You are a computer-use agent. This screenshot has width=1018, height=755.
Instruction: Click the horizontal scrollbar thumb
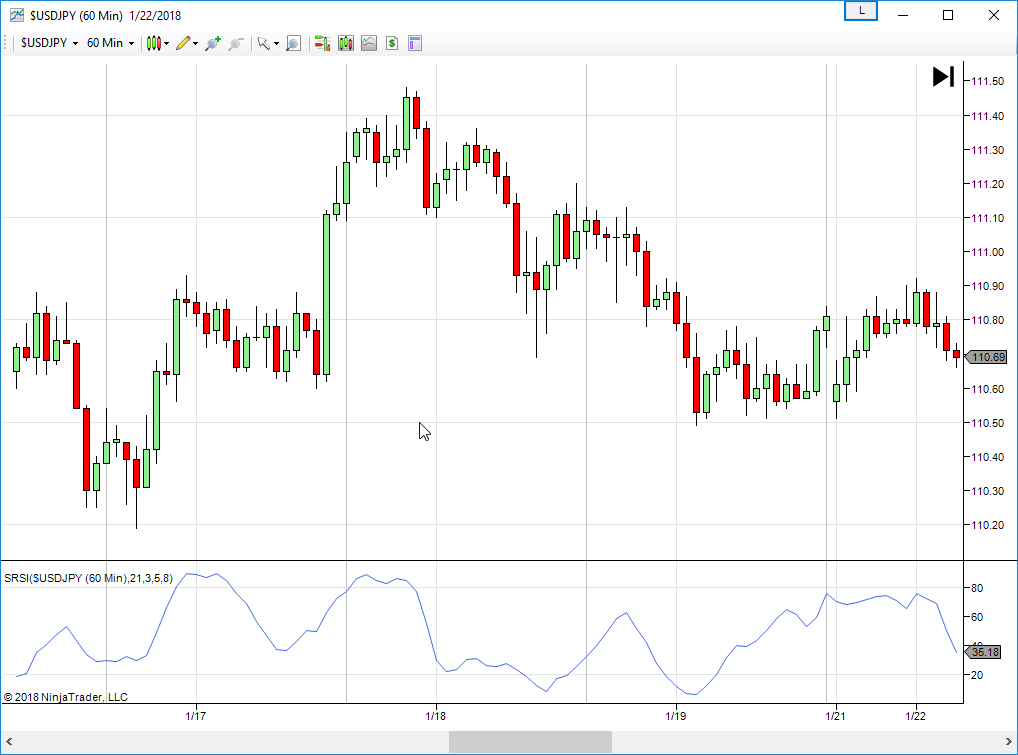point(530,741)
